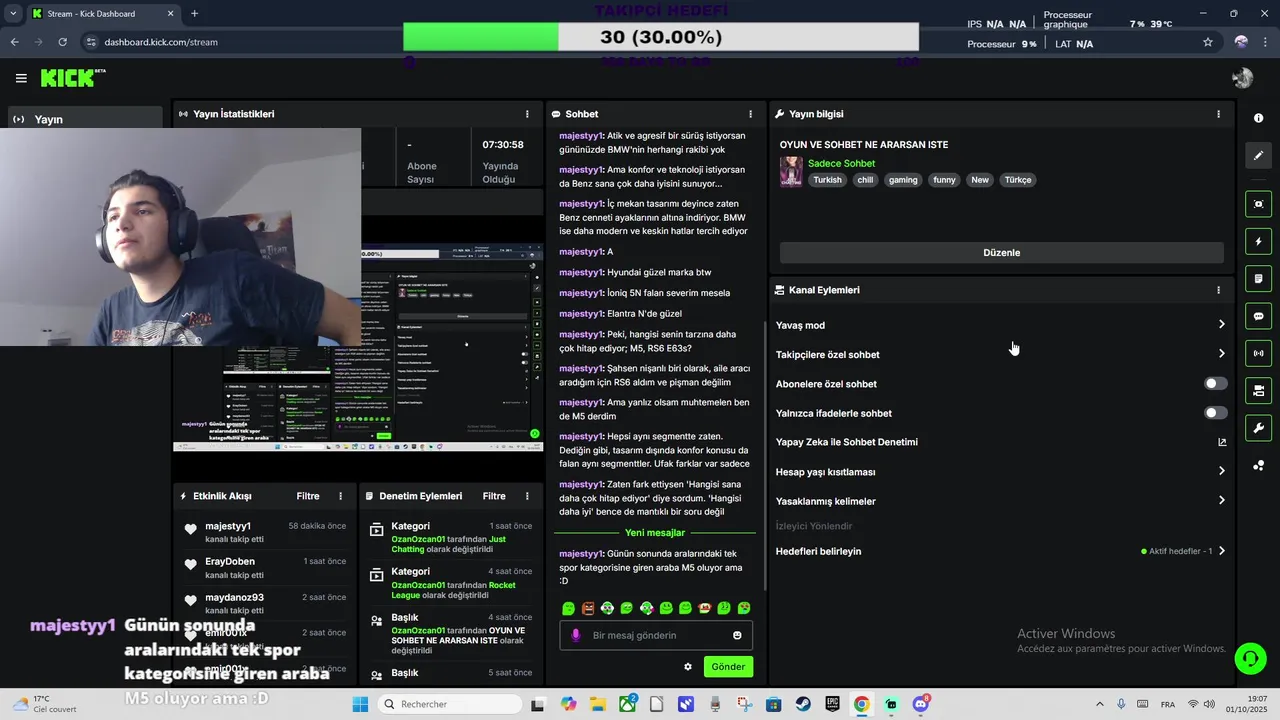Open Sohbet panel three-dot menu
This screenshot has height=720, width=1280.
(750, 114)
